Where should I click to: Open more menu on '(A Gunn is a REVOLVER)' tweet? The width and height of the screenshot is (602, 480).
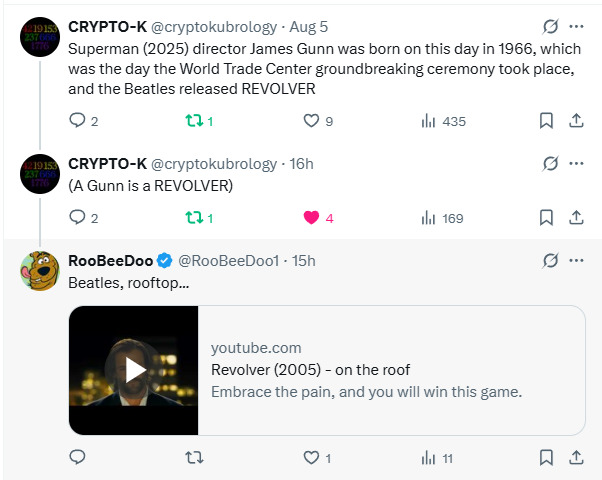(x=577, y=163)
